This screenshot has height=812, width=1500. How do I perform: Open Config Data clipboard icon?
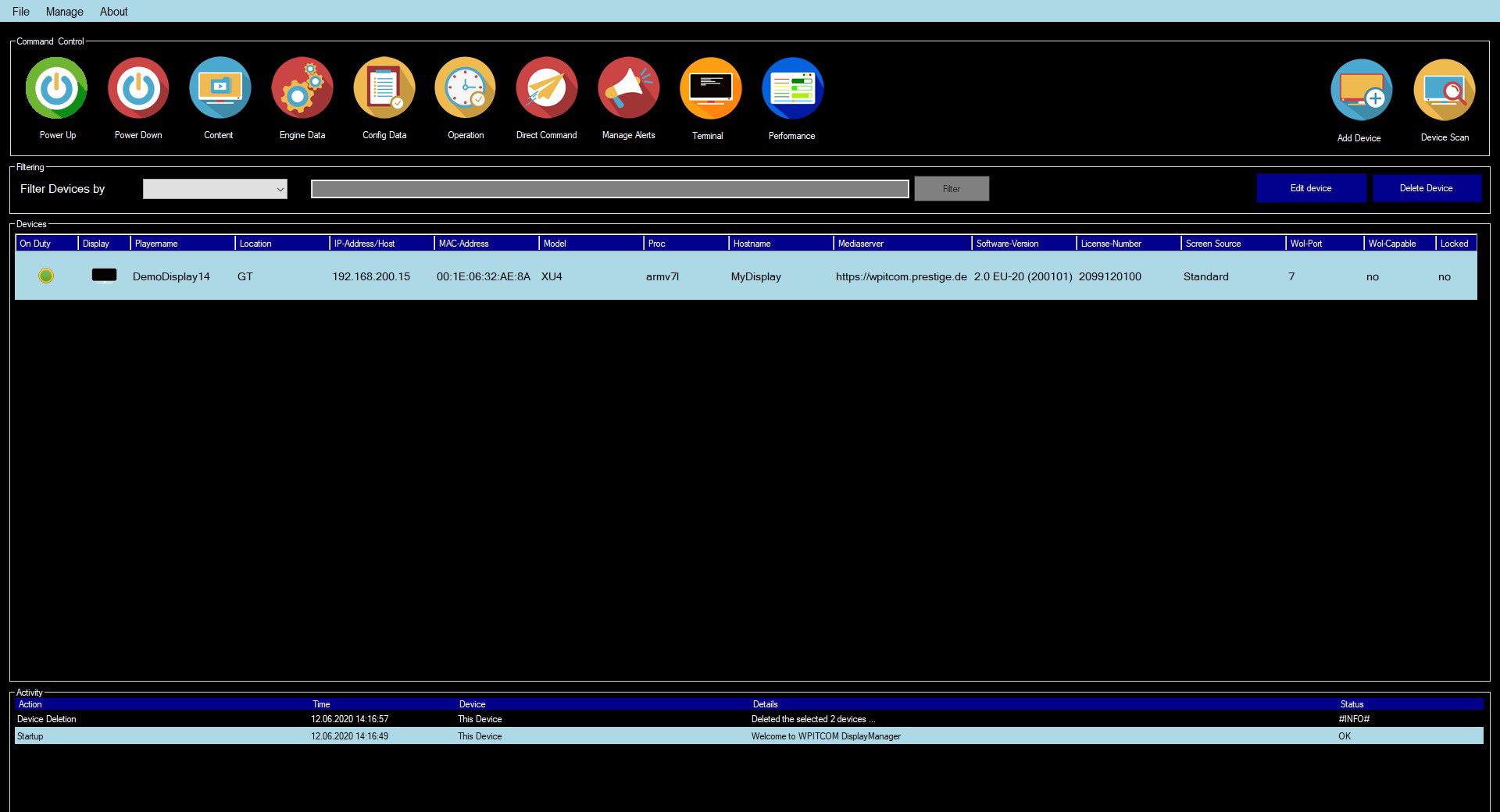384,88
